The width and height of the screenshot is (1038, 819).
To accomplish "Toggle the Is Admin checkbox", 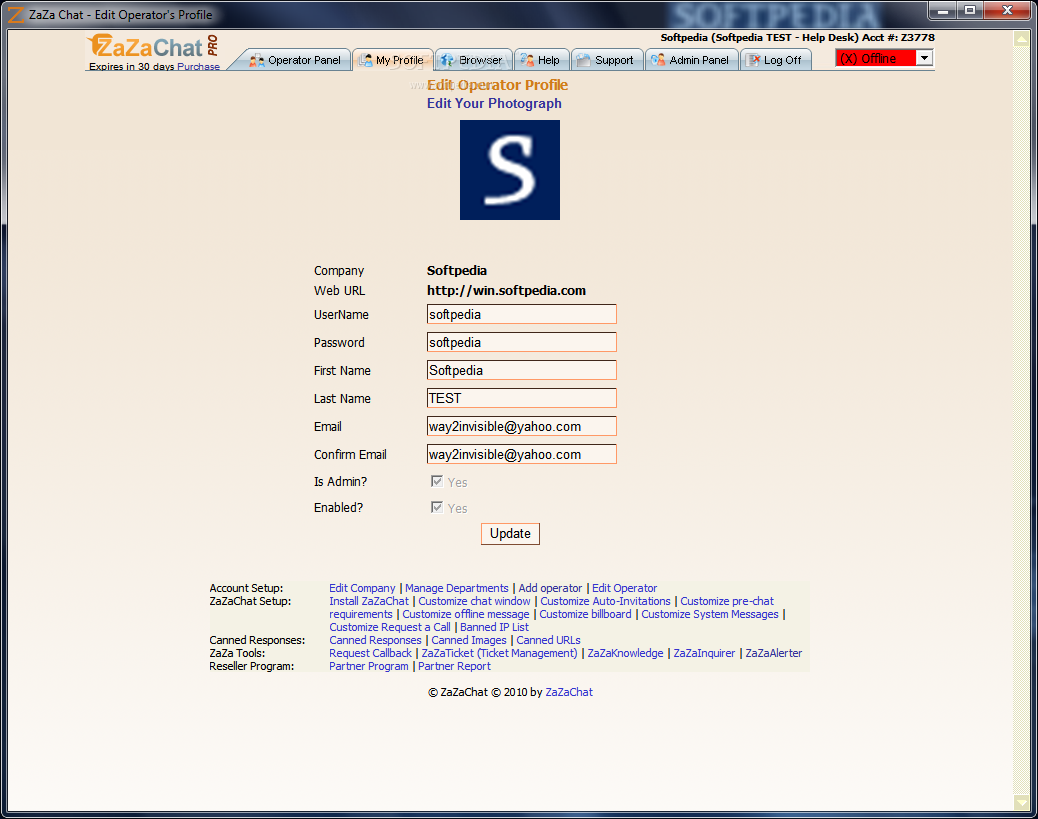I will [437, 481].
